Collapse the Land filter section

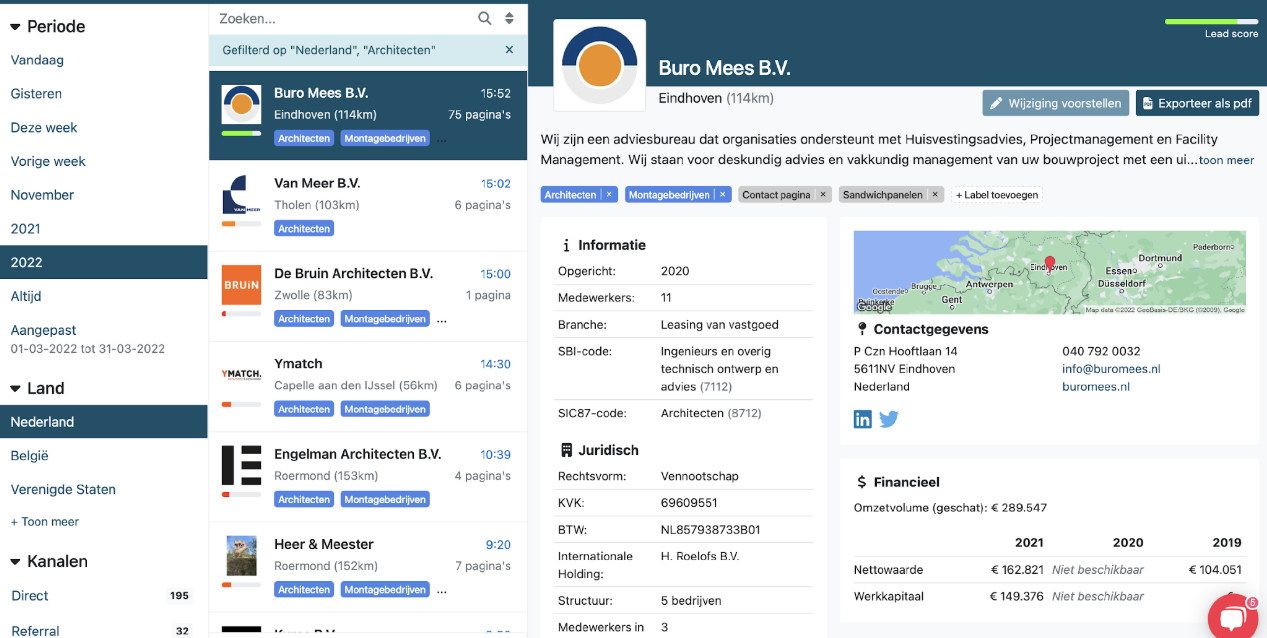pyautogui.click(x=16, y=389)
